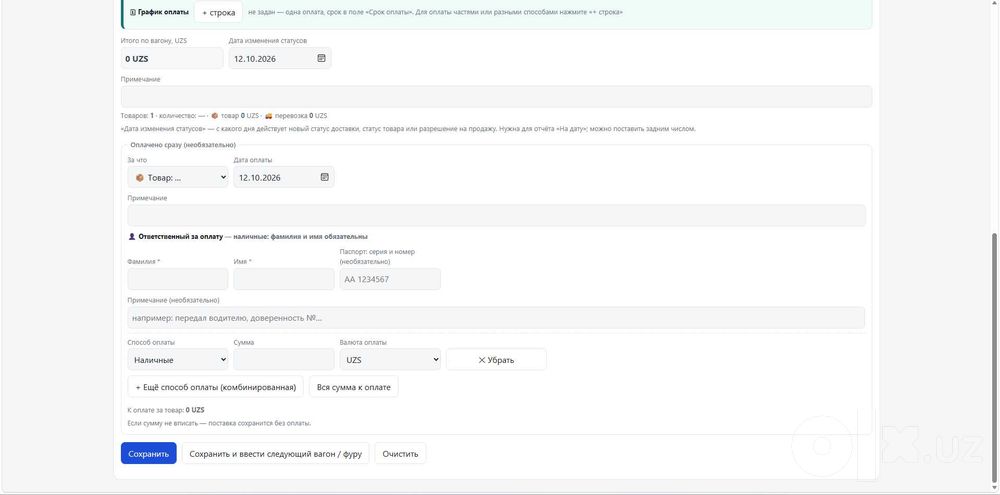Focus the Сумма input field
This screenshot has height=495, width=1000.
(x=284, y=360)
